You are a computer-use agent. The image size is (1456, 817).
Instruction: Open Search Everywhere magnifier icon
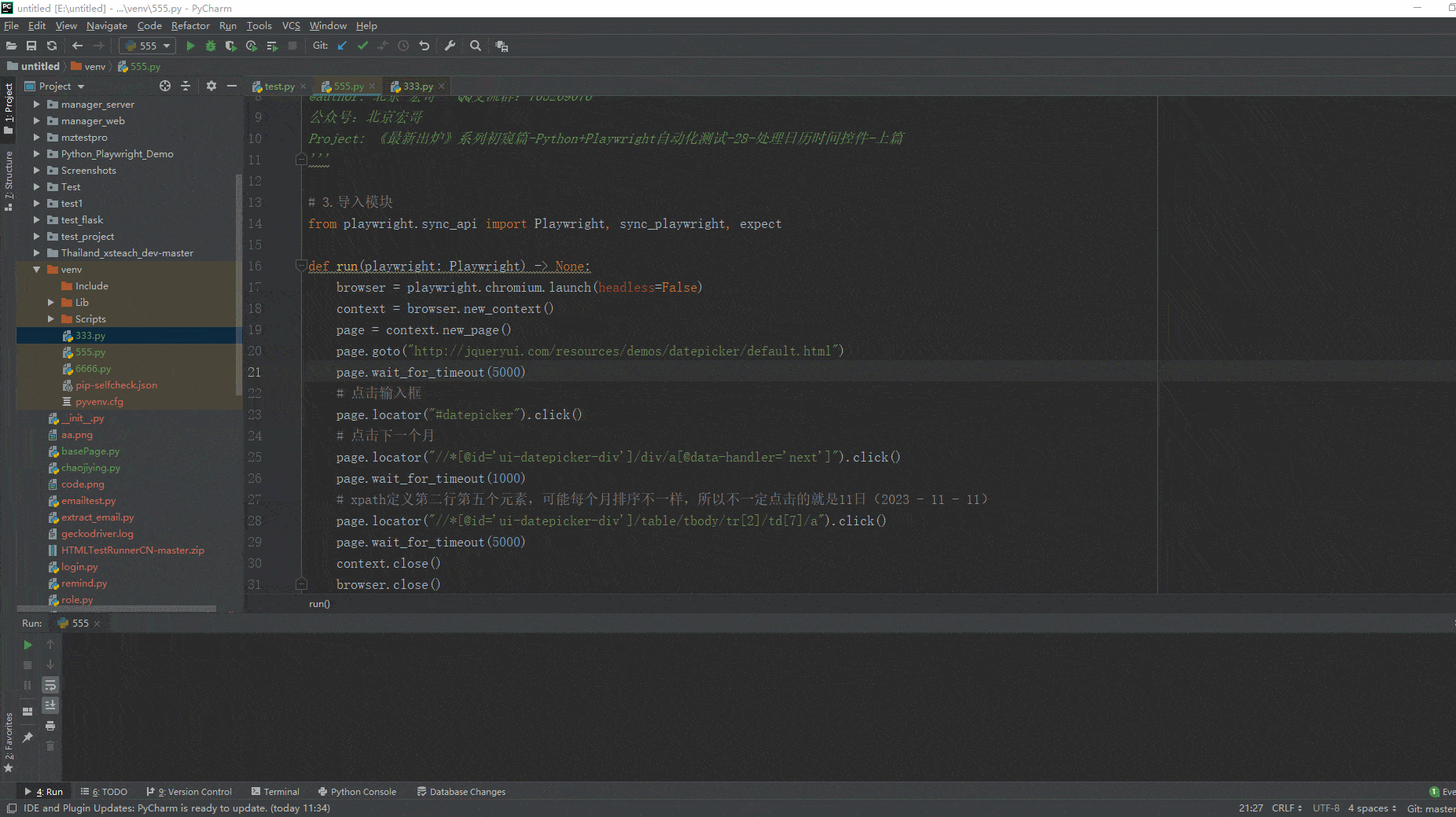[476, 46]
